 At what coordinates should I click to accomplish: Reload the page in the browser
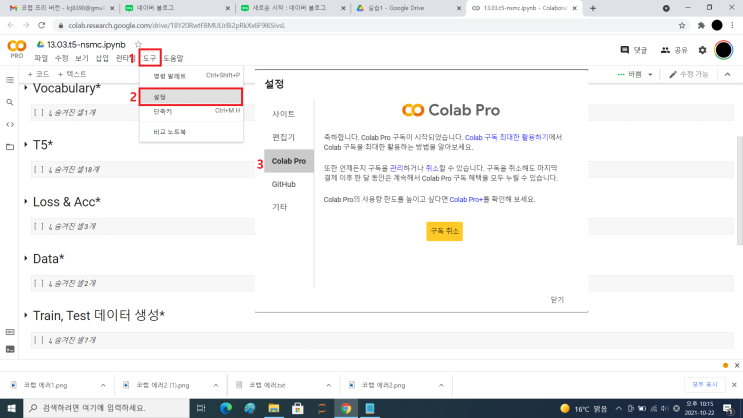42,26
